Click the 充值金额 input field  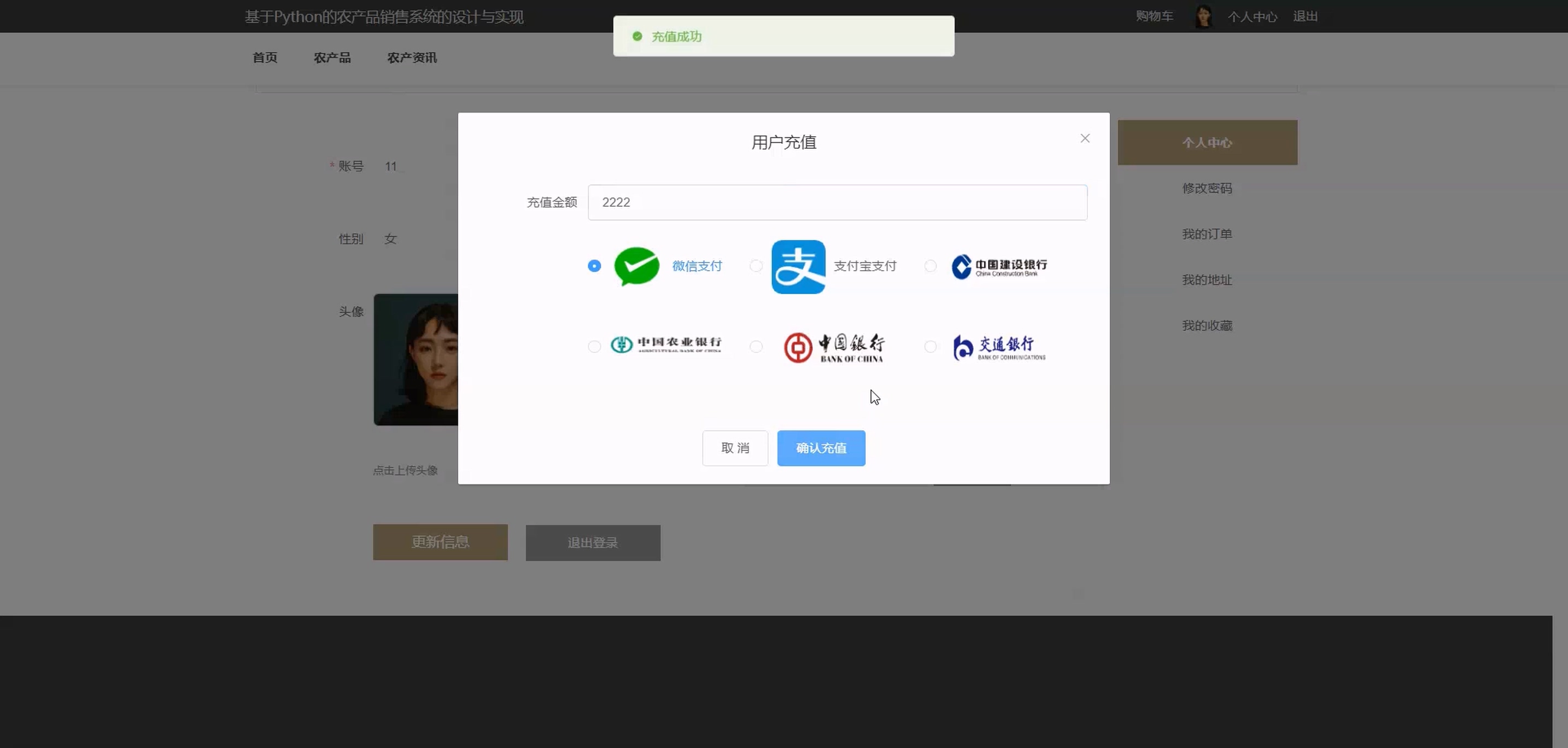(838, 202)
